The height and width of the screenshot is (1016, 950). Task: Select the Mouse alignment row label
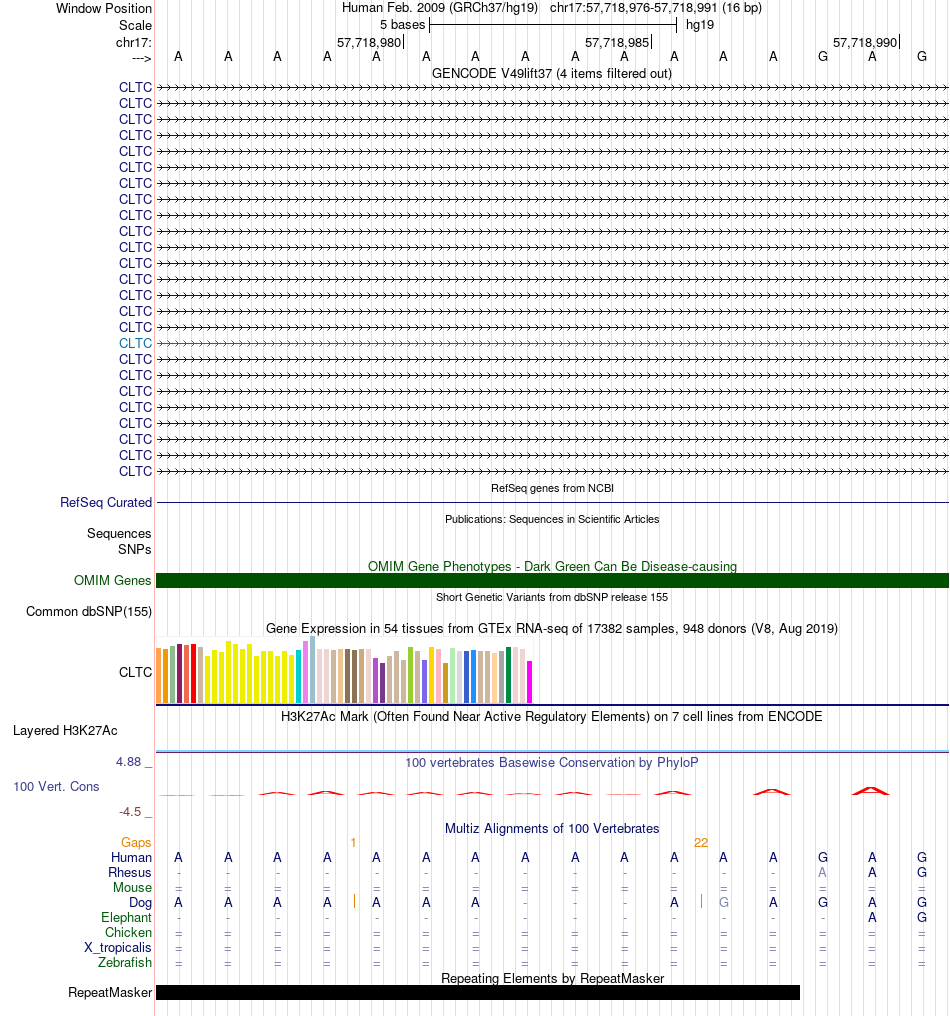[x=132, y=887]
